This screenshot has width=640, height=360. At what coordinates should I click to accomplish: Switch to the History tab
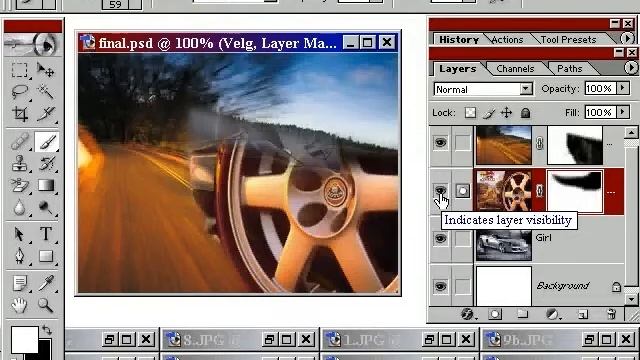[x=459, y=40]
